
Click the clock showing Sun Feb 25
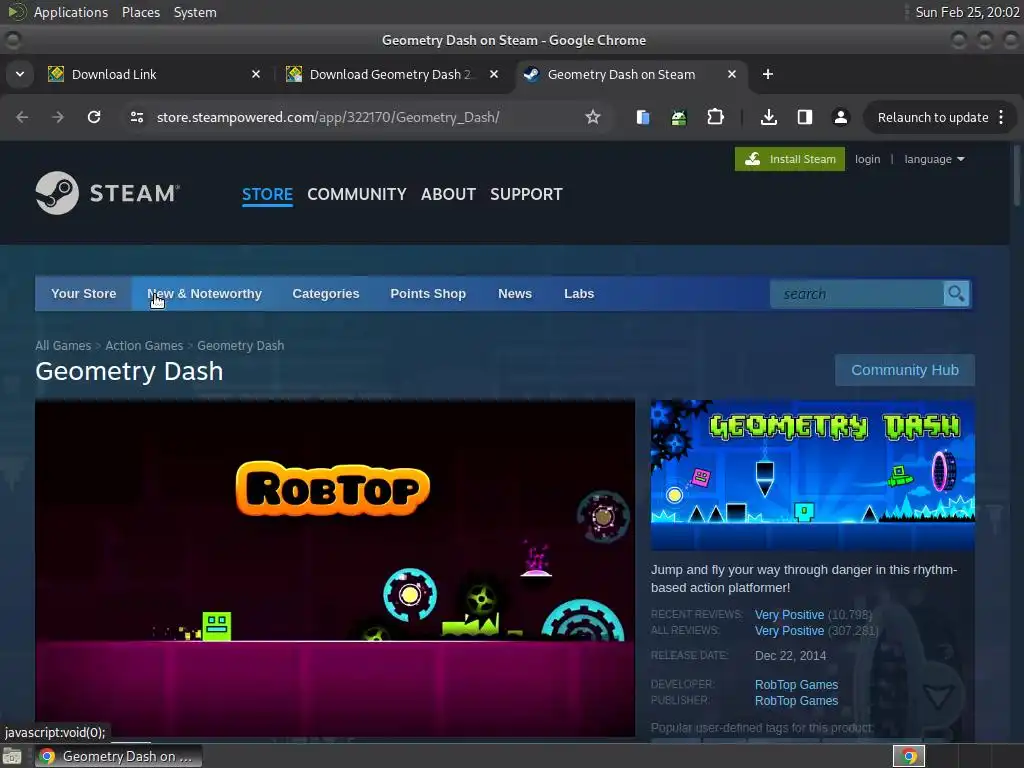point(967,12)
